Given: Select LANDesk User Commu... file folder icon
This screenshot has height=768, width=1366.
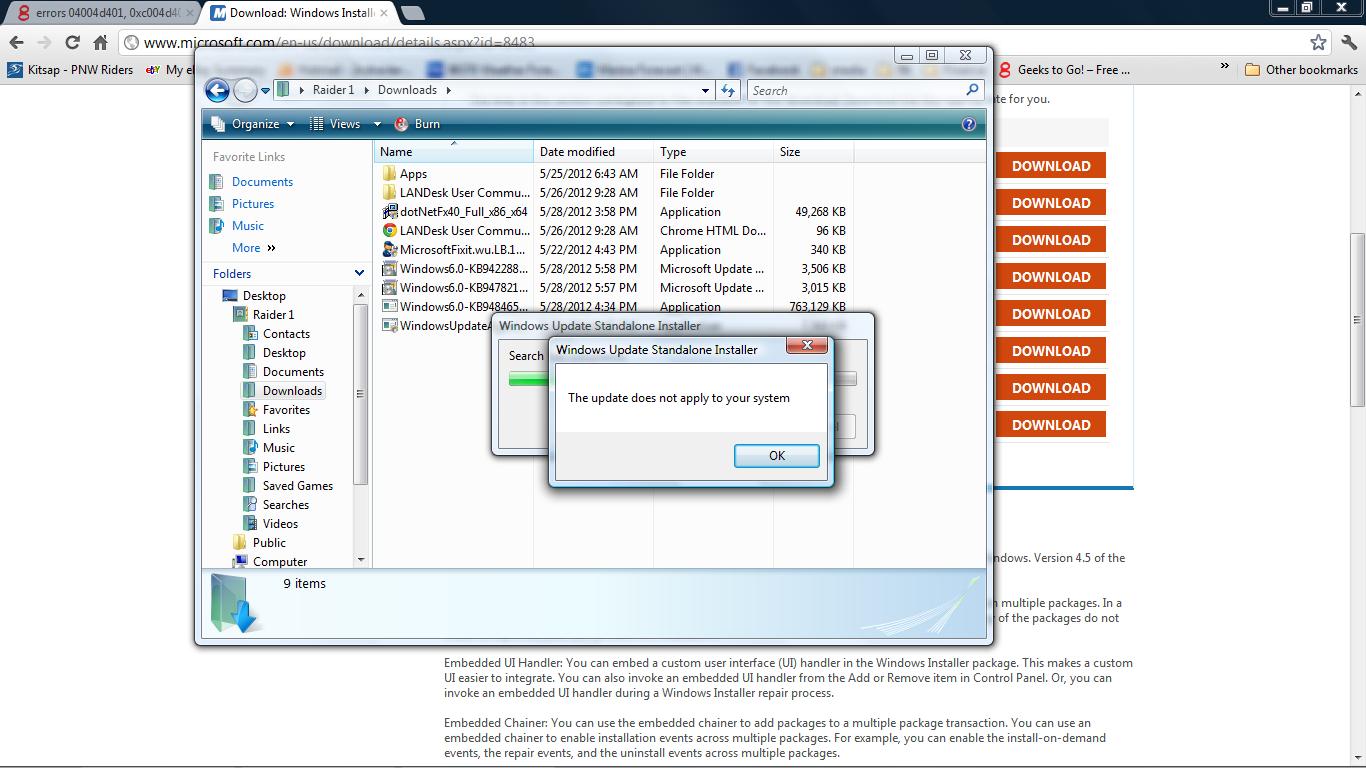Looking at the screenshot, I should tap(390, 193).
